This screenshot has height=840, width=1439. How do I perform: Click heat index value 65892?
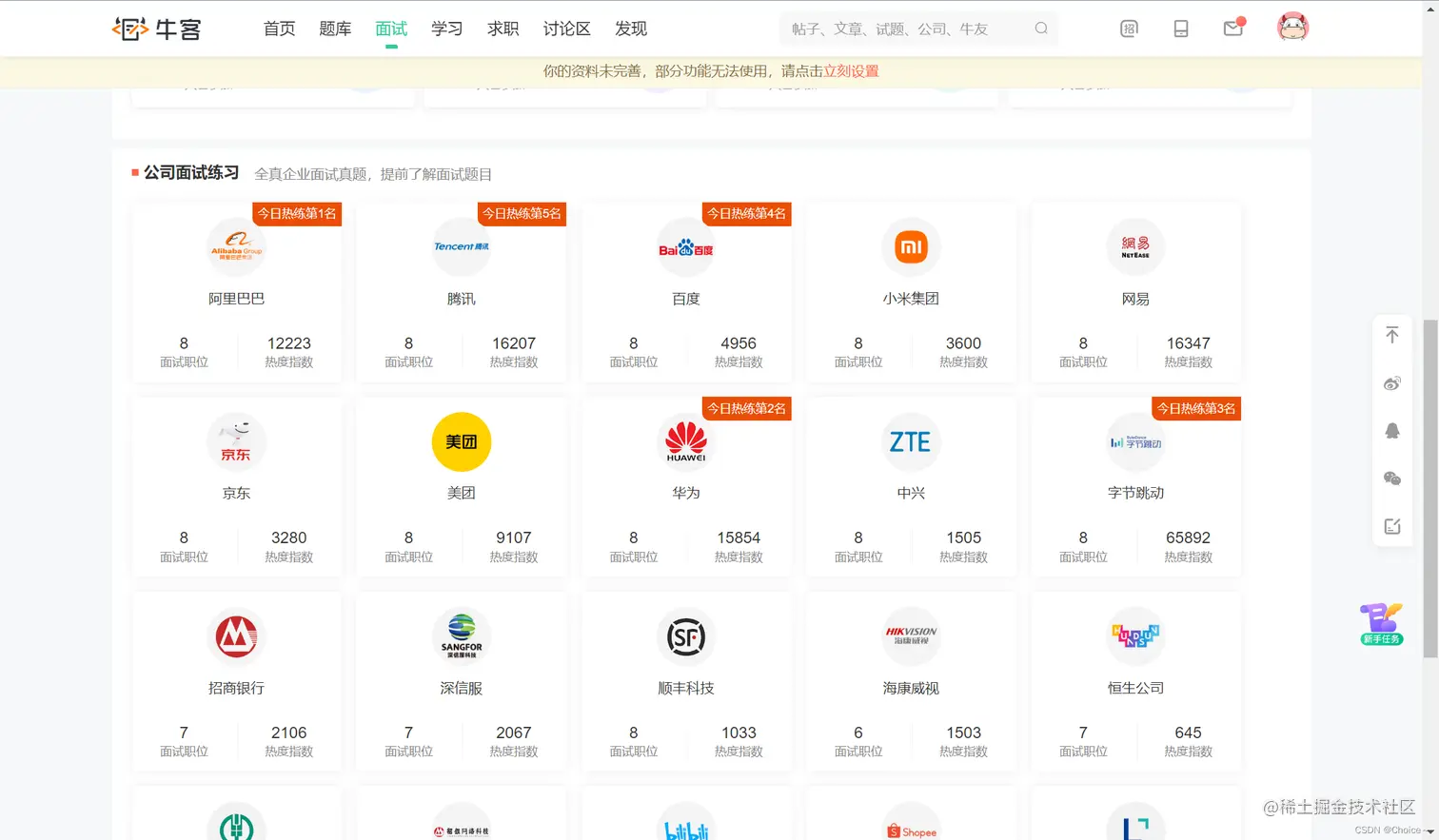[x=1188, y=537]
